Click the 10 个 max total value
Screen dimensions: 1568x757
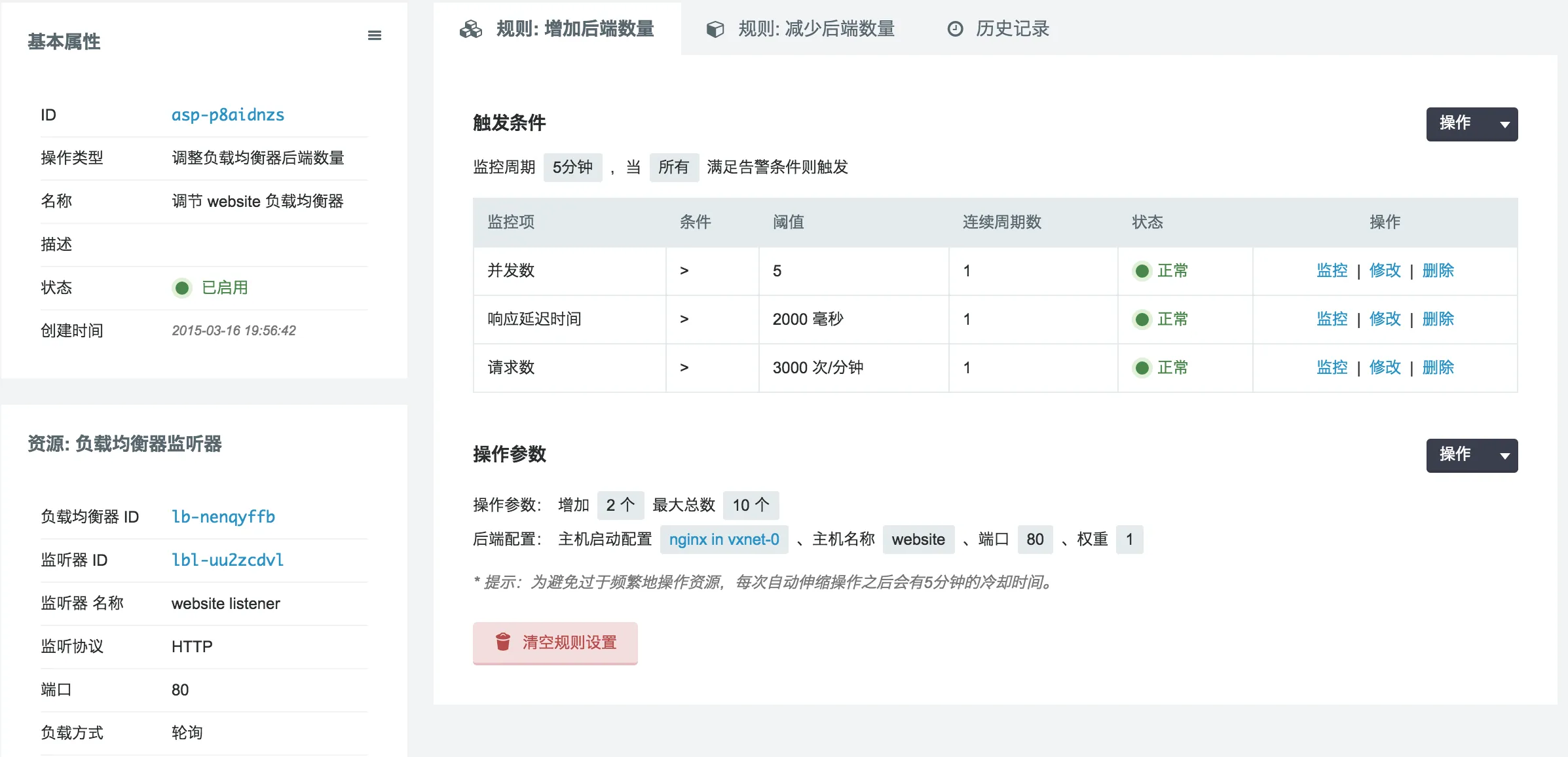[x=751, y=505]
